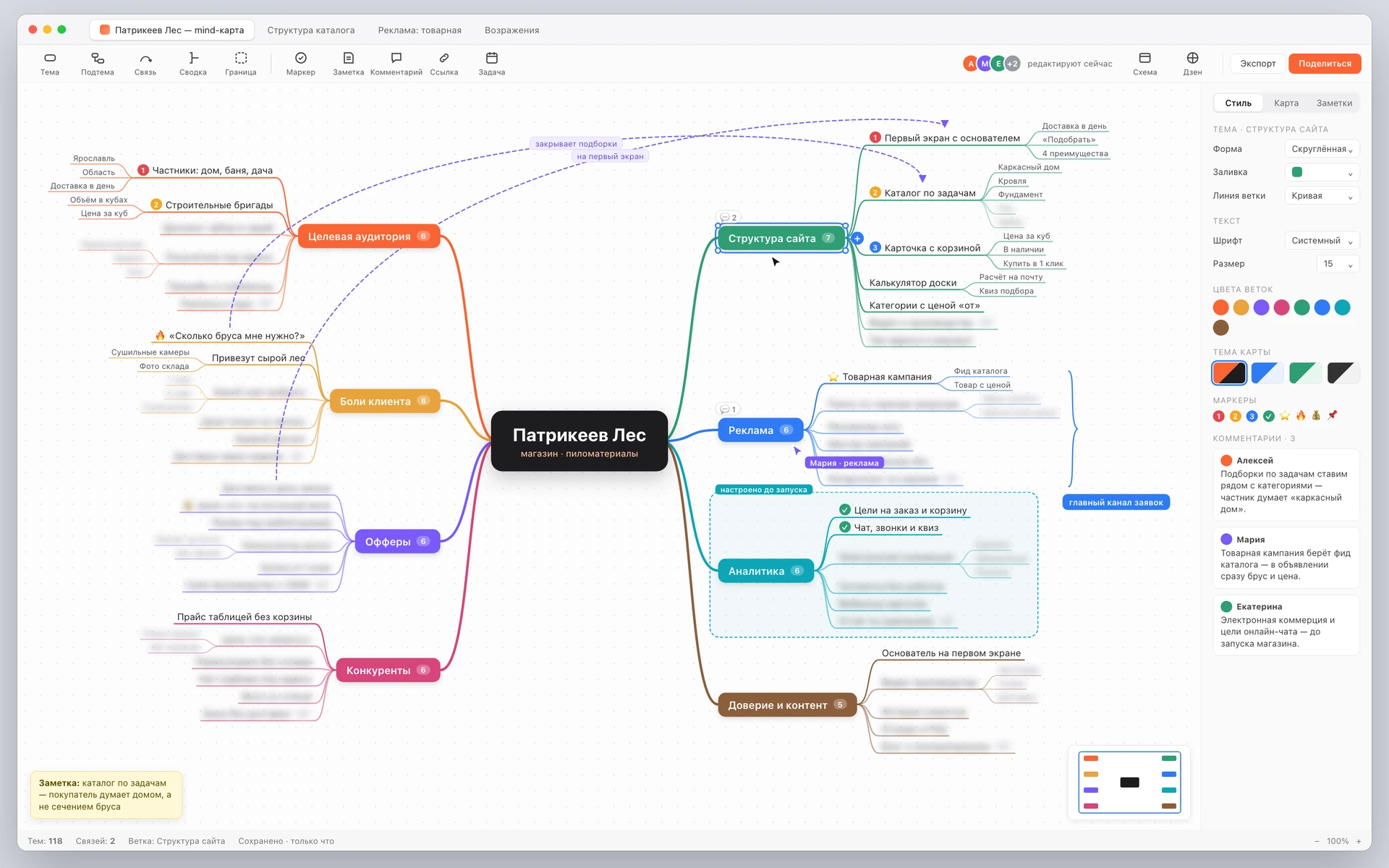Viewport: 1389px width, 868px height.
Task: Select the blue map theme thumbnail
Action: click(1267, 373)
